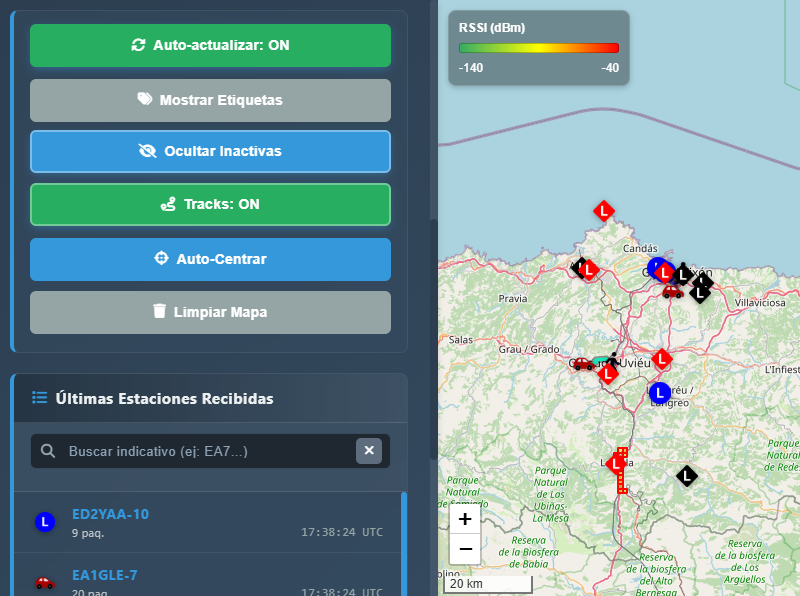Zoom out the map with minus button
800x596 pixels.
(x=464, y=549)
